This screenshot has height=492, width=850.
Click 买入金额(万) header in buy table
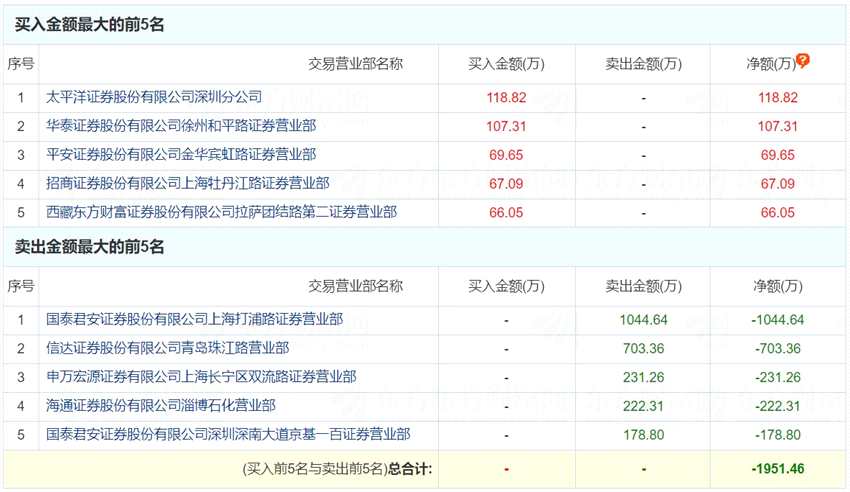(x=506, y=64)
